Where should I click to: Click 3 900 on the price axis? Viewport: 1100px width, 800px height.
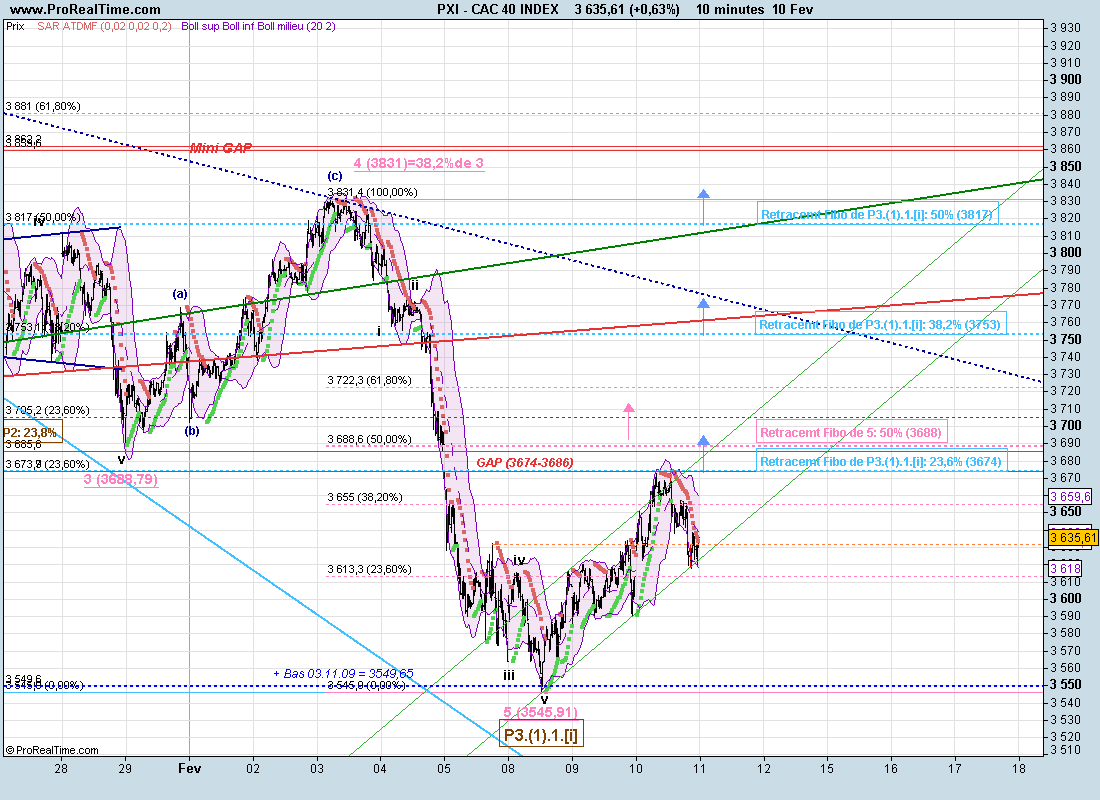coord(1066,79)
